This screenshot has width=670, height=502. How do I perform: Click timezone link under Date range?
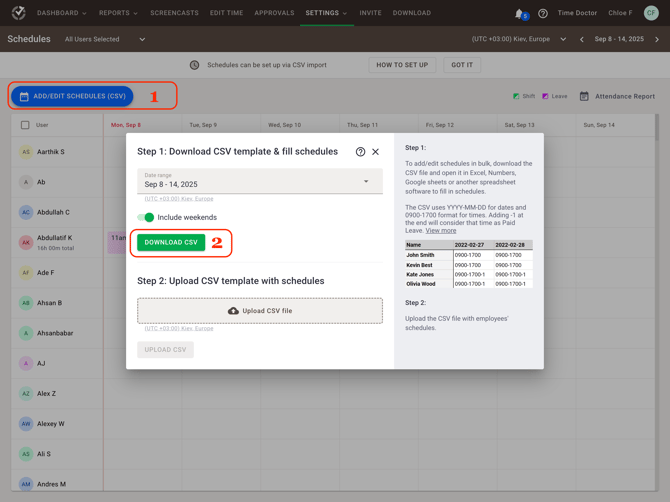(179, 199)
